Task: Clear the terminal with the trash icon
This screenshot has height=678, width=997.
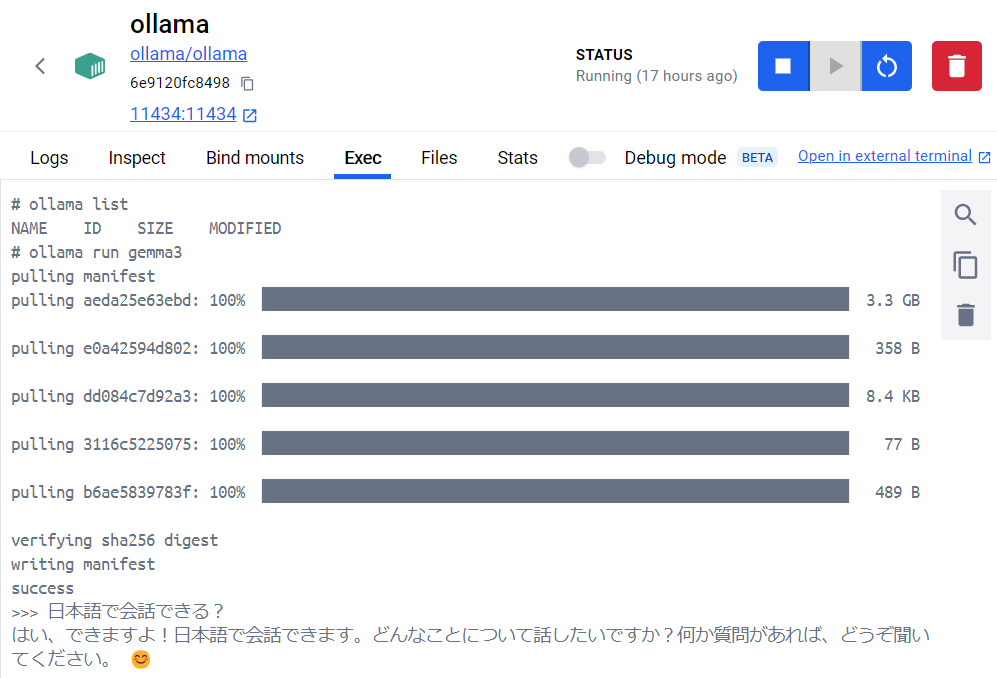Action: click(964, 314)
